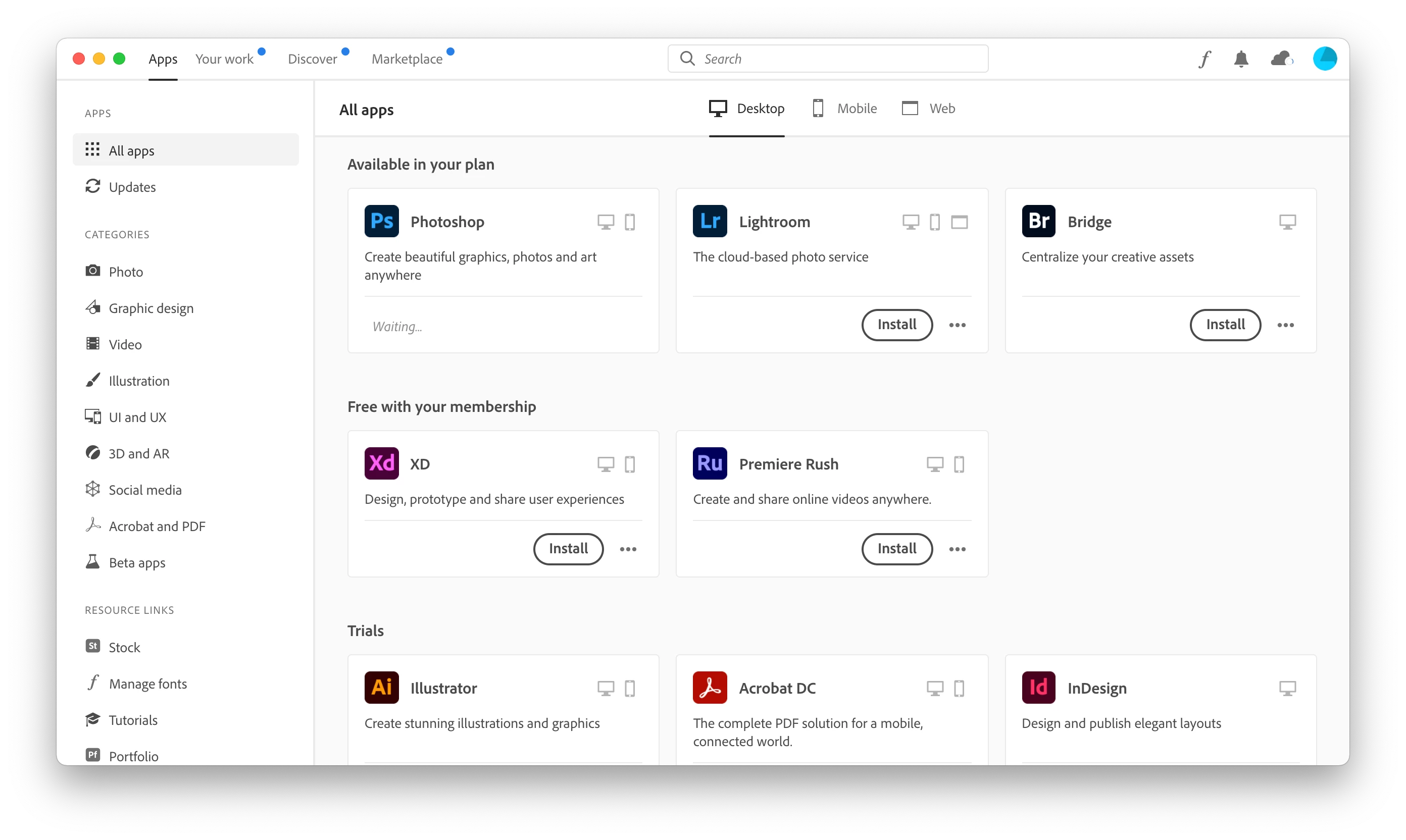Image resolution: width=1406 pixels, height=840 pixels.
Task: Click the InDesign app icon
Action: coord(1038,688)
